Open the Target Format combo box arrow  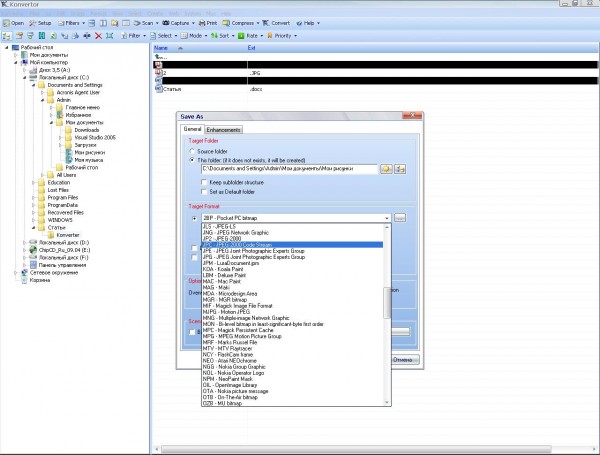click(x=386, y=218)
